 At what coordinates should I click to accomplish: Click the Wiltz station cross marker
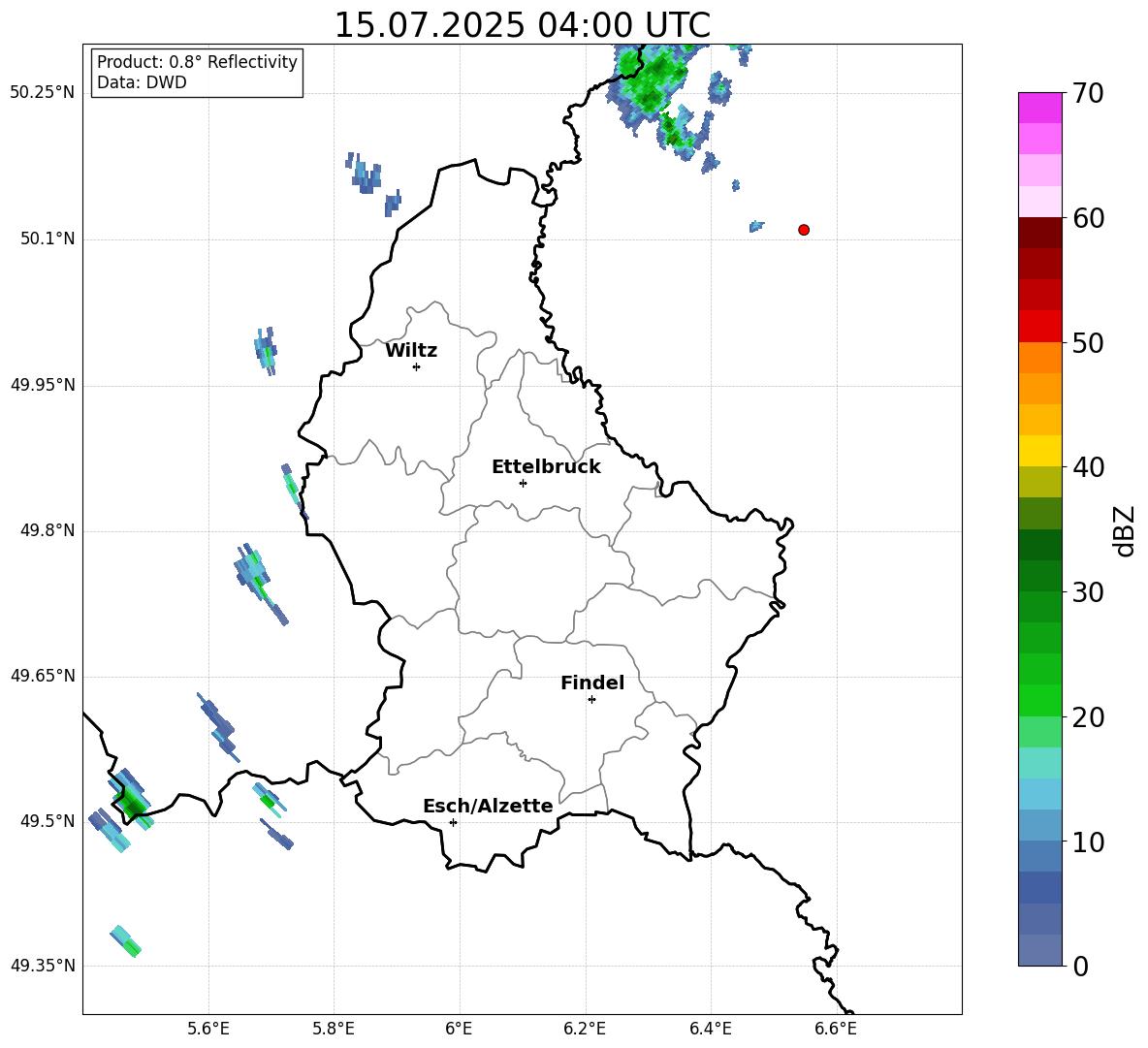pos(417,366)
